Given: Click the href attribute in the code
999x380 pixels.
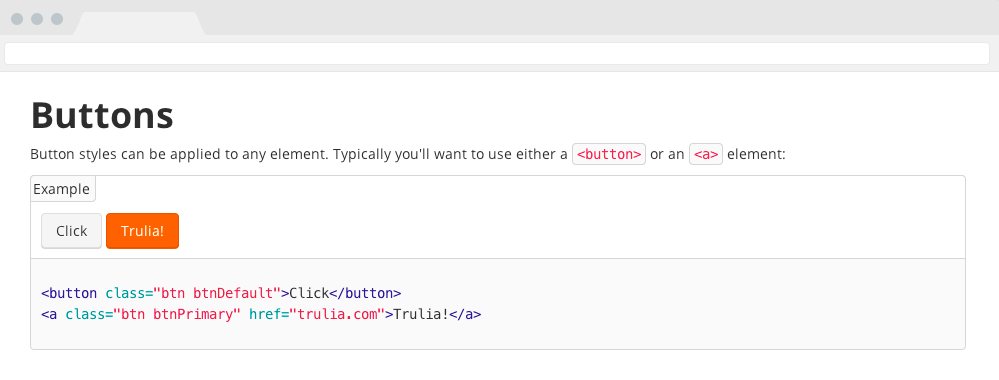Looking at the screenshot, I should tap(265, 314).
